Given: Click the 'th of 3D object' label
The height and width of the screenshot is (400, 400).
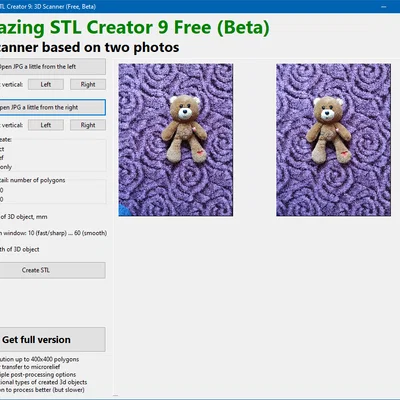Looking at the screenshot, I should 20,249.
